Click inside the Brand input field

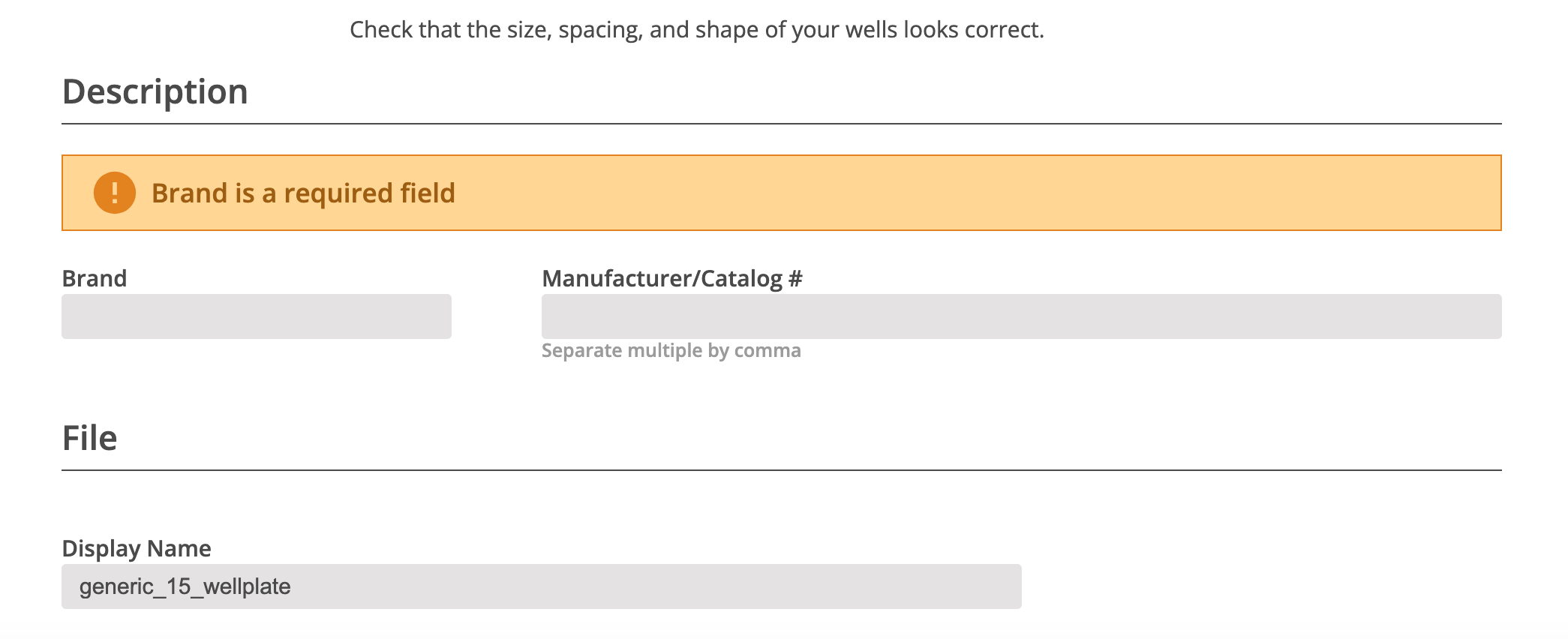[255, 316]
